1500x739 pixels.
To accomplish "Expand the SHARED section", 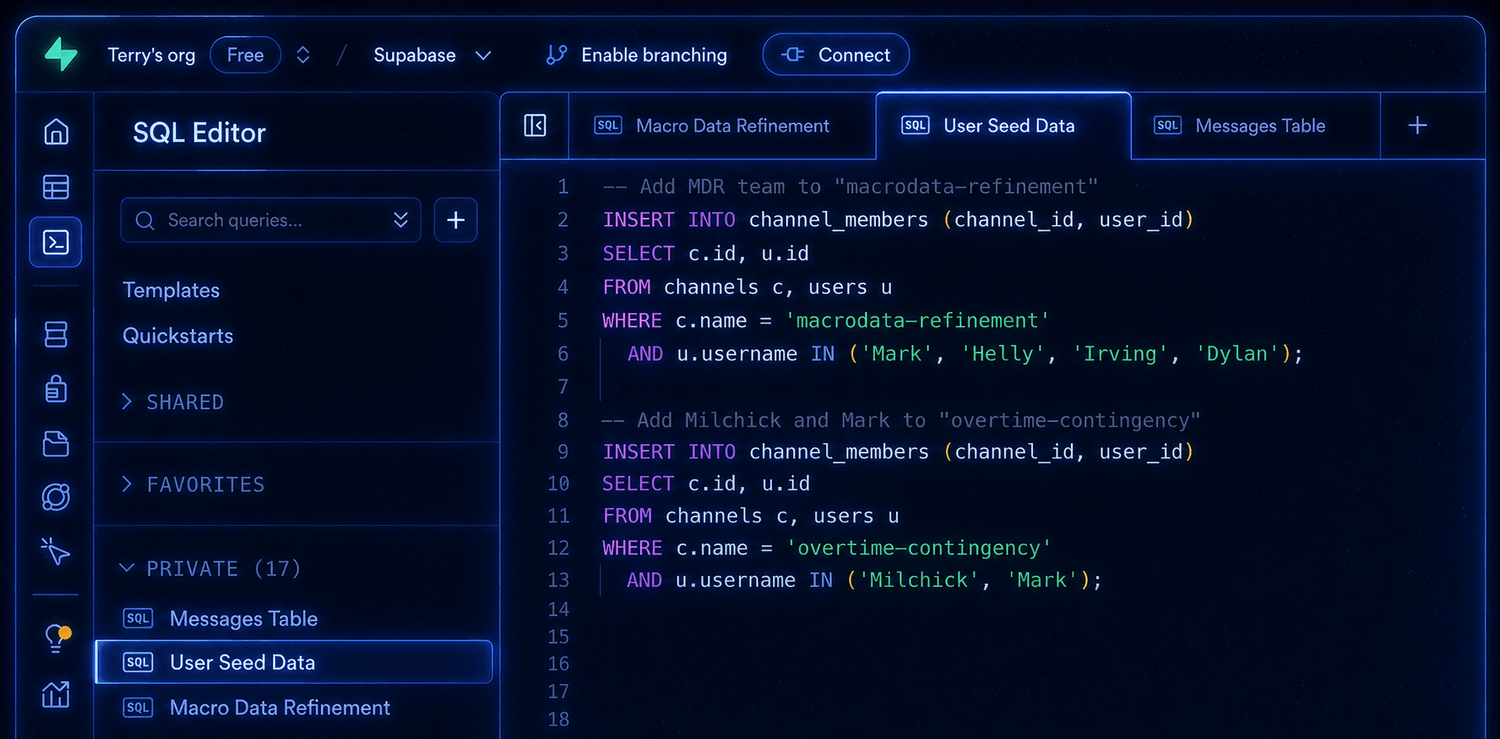I will coord(172,402).
